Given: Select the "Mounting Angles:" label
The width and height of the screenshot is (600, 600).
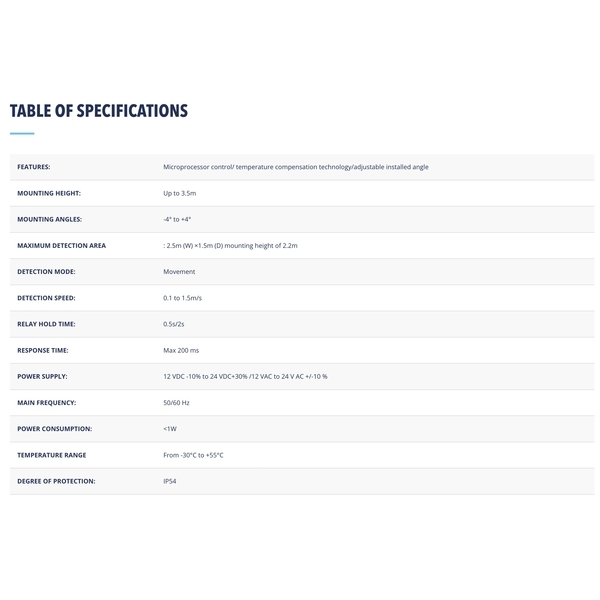Looking at the screenshot, I should coord(49,219).
